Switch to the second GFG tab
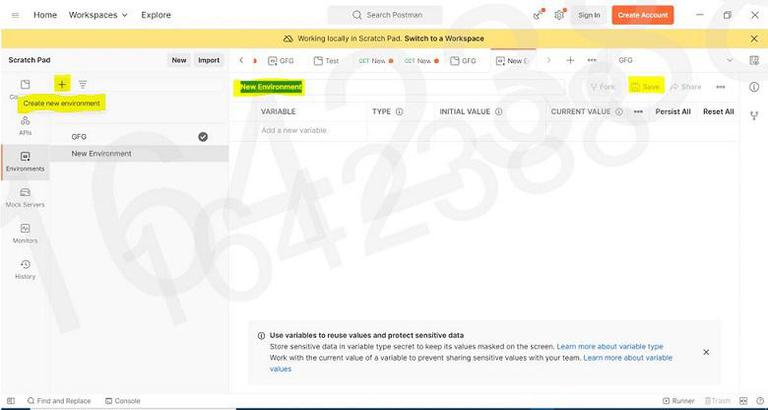Screen dimensions: 768x410 click(463, 61)
